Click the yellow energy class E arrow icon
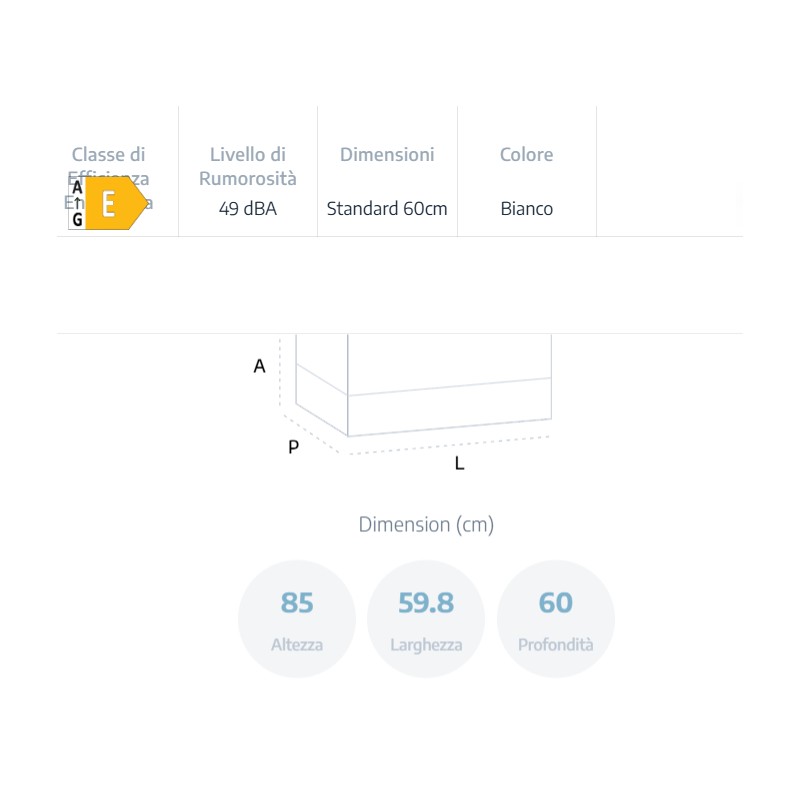This screenshot has height=800, width=800. (116, 203)
